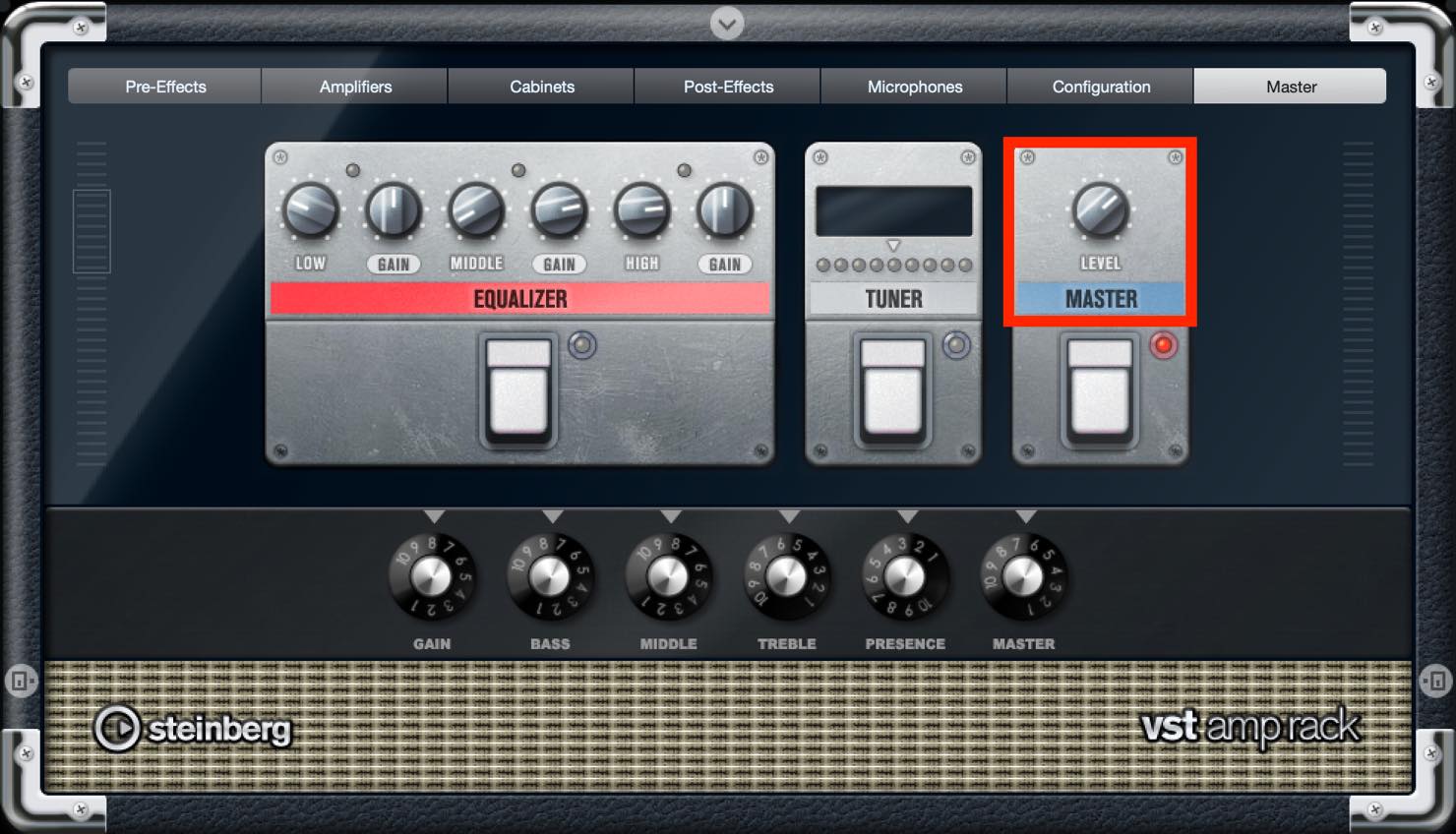Click the amplifier PRESENCE knob
The width and height of the screenshot is (1456, 834).
click(x=905, y=577)
